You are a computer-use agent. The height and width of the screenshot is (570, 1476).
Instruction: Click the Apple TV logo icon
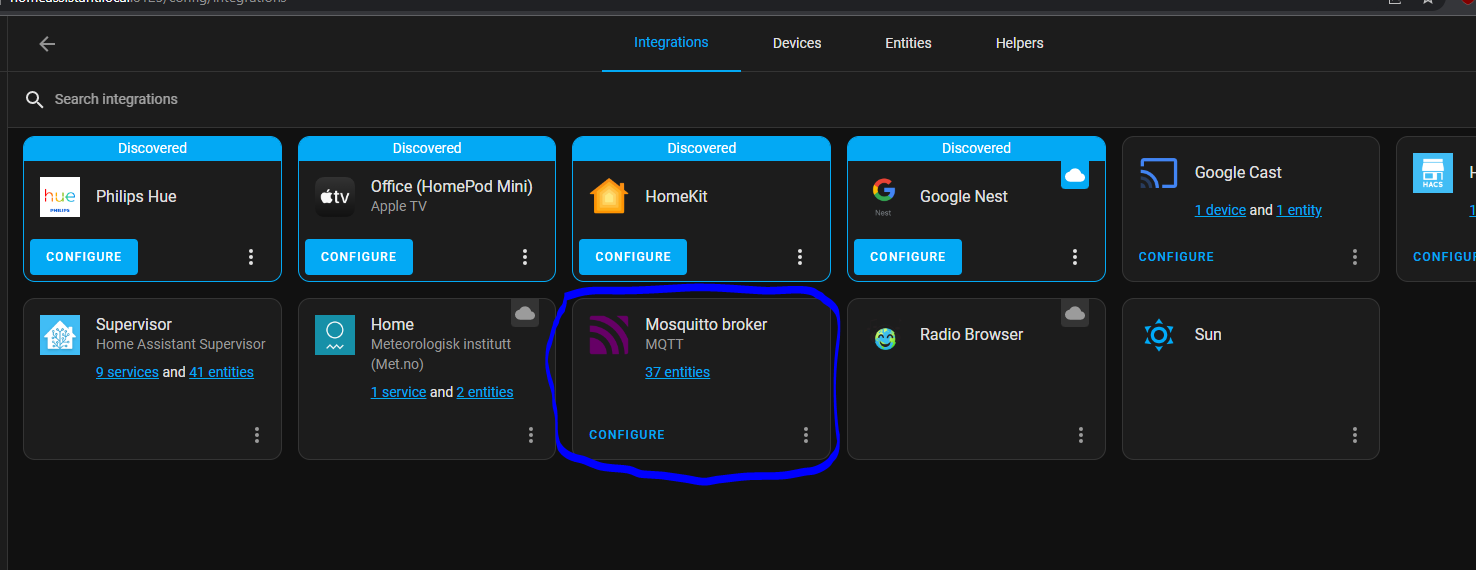click(x=335, y=197)
